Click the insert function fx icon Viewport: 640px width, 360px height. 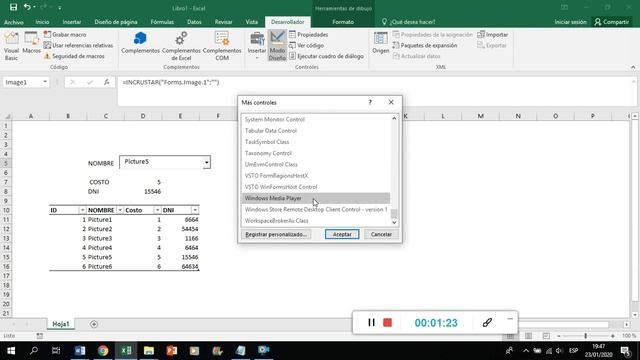pyautogui.click(x=107, y=82)
